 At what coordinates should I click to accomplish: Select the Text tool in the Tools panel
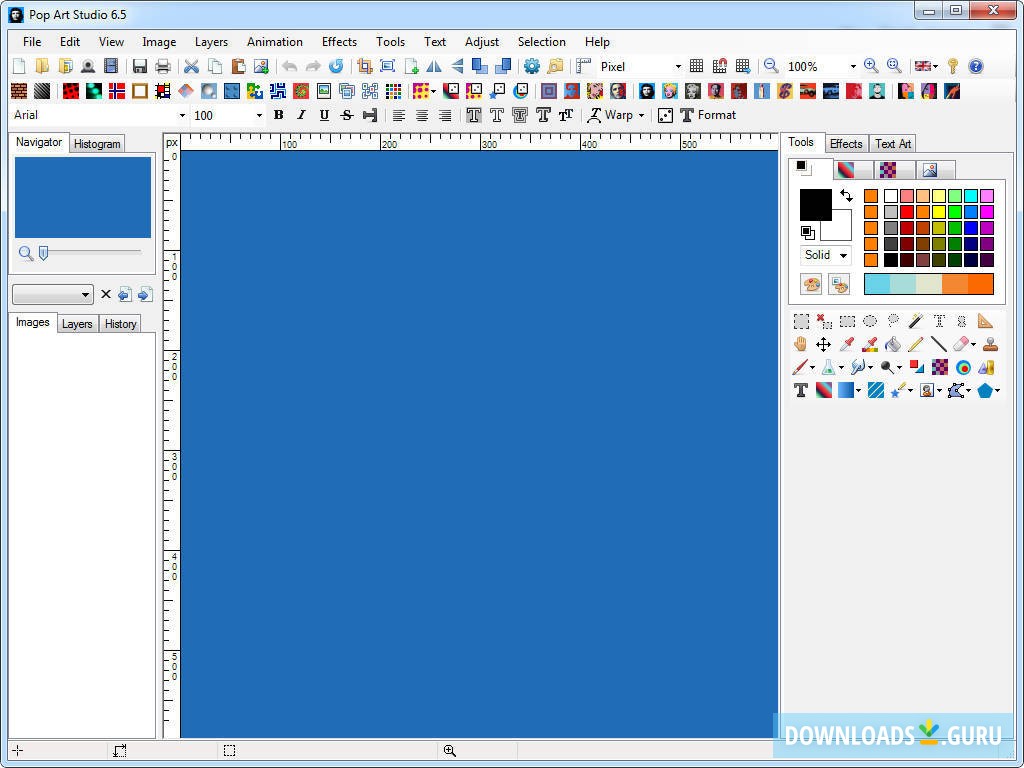click(x=800, y=390)
